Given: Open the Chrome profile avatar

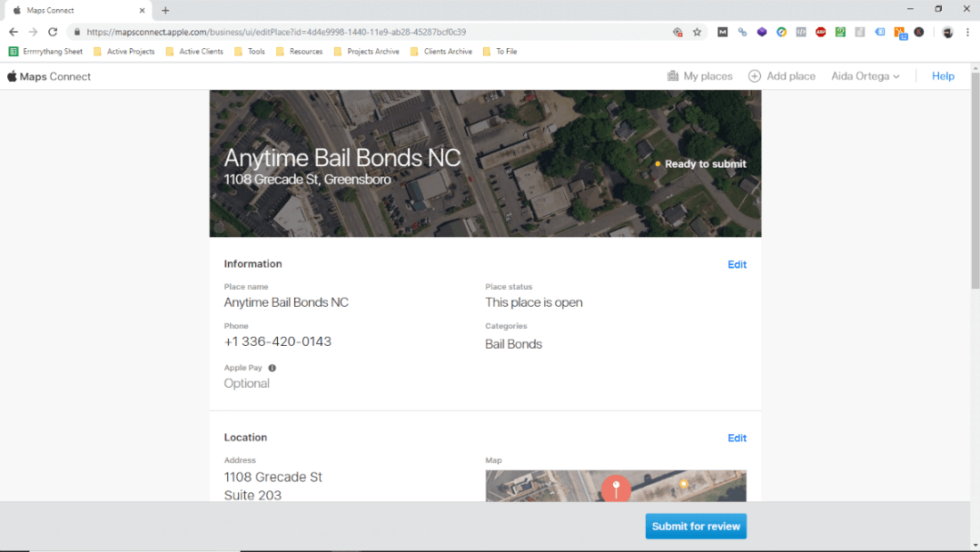Looking at the screenshot, I should [x=948, y=33].
